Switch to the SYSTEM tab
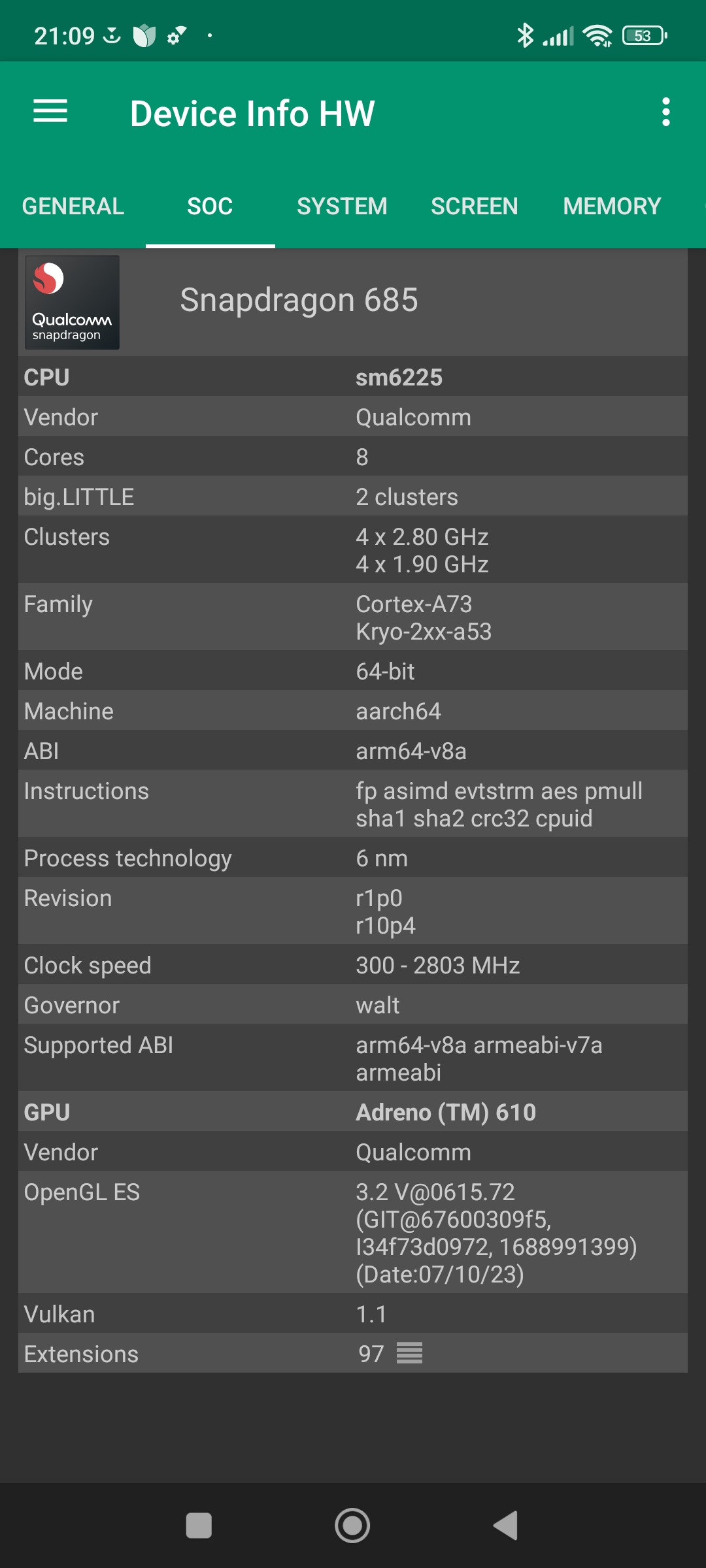706x1568 pixels. click(x=342, y=206)
